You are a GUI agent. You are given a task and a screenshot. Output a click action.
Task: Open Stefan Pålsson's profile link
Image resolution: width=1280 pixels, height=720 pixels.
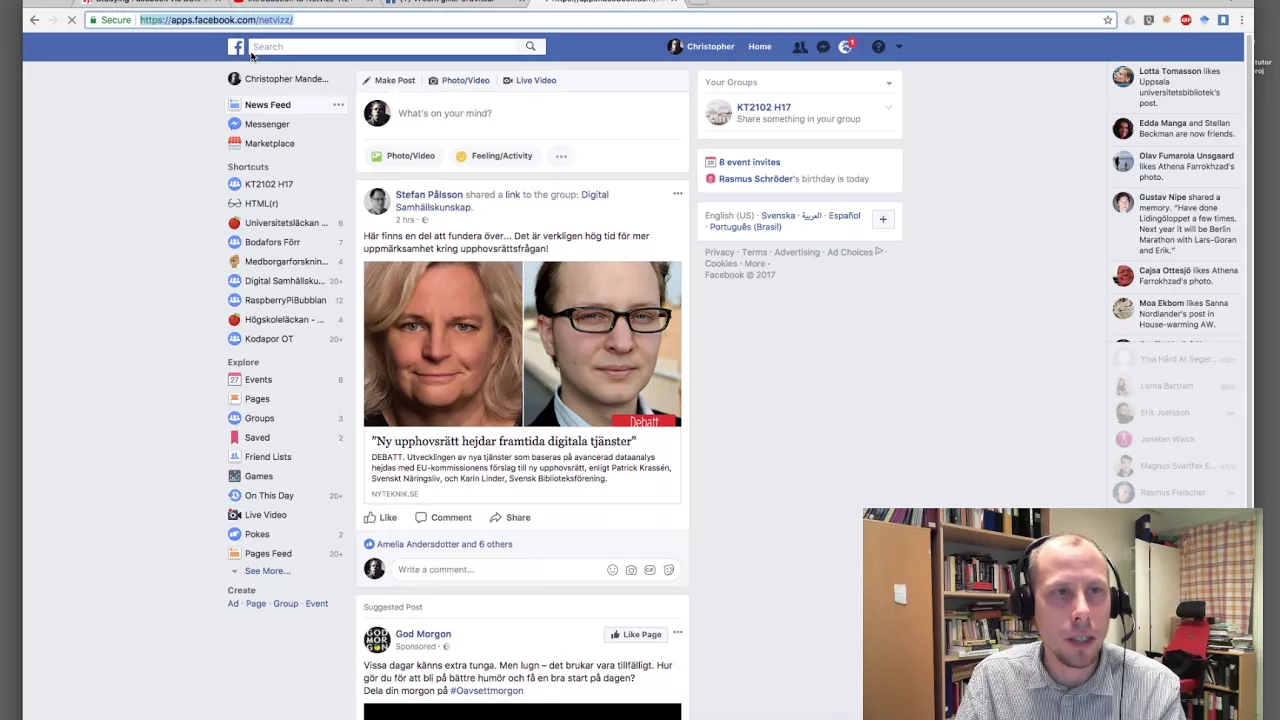tap(429, 195)
